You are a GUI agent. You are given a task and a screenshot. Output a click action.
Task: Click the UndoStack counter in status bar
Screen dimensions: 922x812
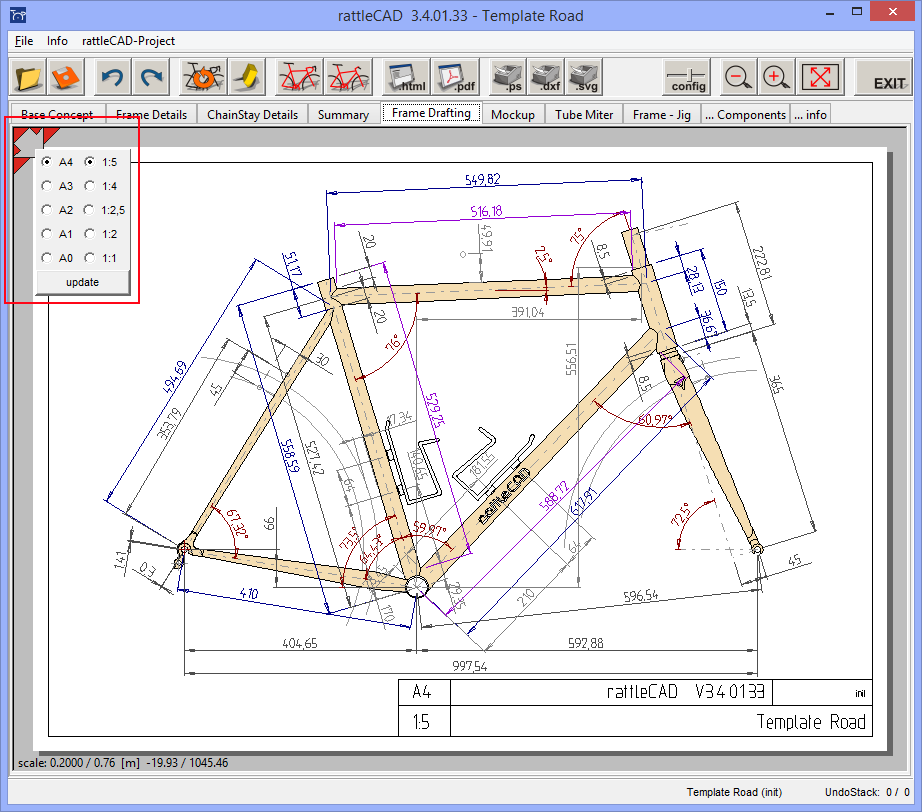point(867,792)
